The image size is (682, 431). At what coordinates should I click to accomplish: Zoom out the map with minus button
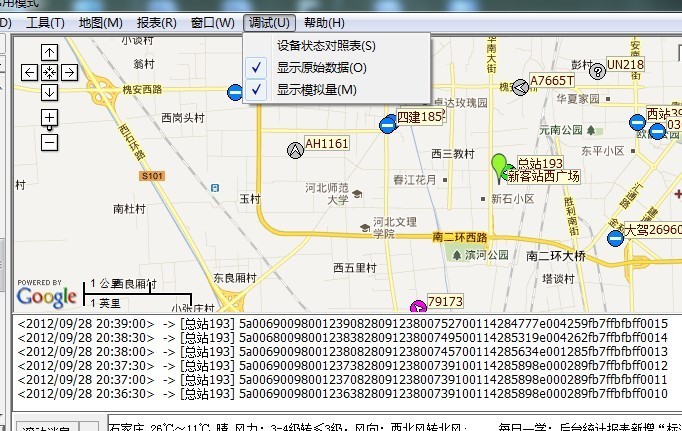pyautogui.click(x=50, y=141)
